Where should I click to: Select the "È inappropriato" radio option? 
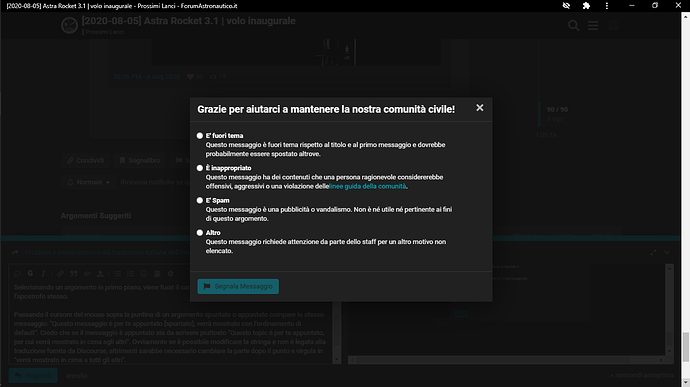pyautogui.click(x=200, y=168)
